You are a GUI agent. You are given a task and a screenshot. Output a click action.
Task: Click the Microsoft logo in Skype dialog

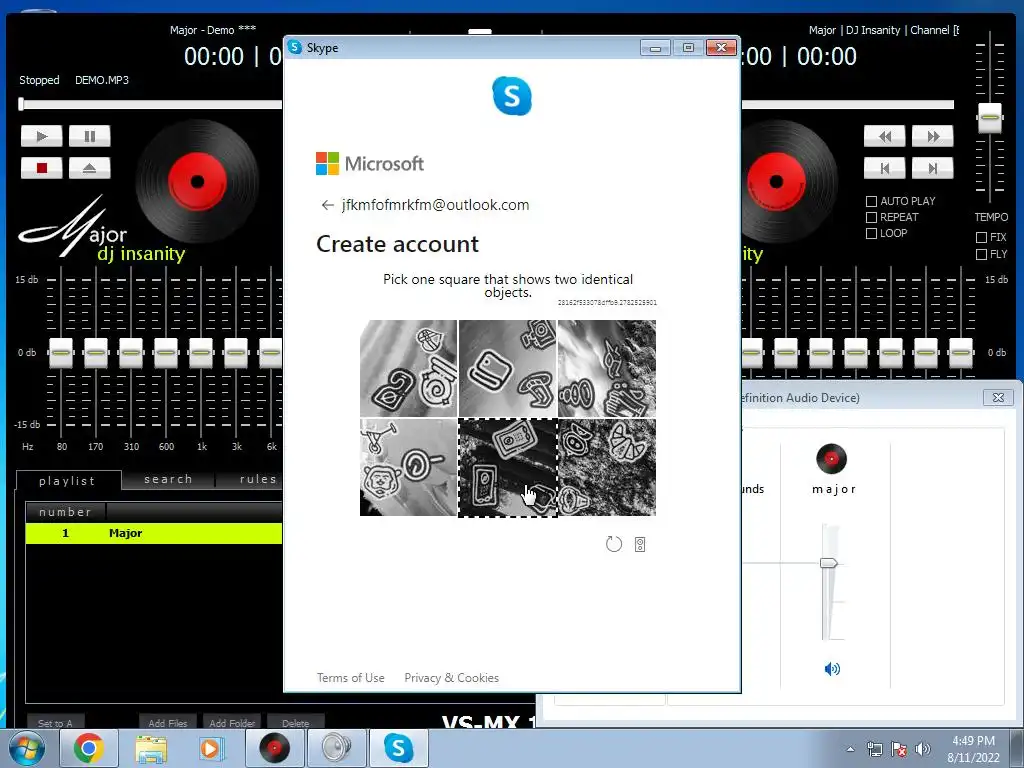370,163
